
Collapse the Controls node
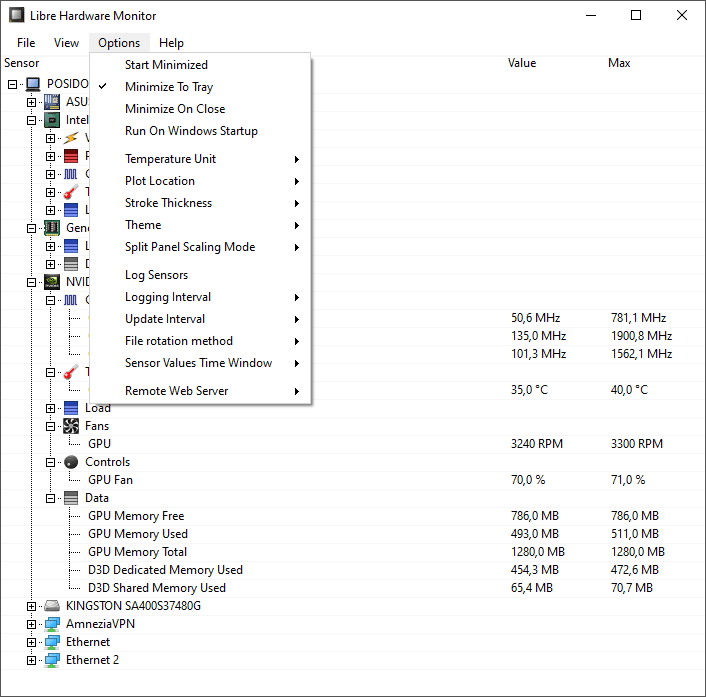tap(50, 462)
